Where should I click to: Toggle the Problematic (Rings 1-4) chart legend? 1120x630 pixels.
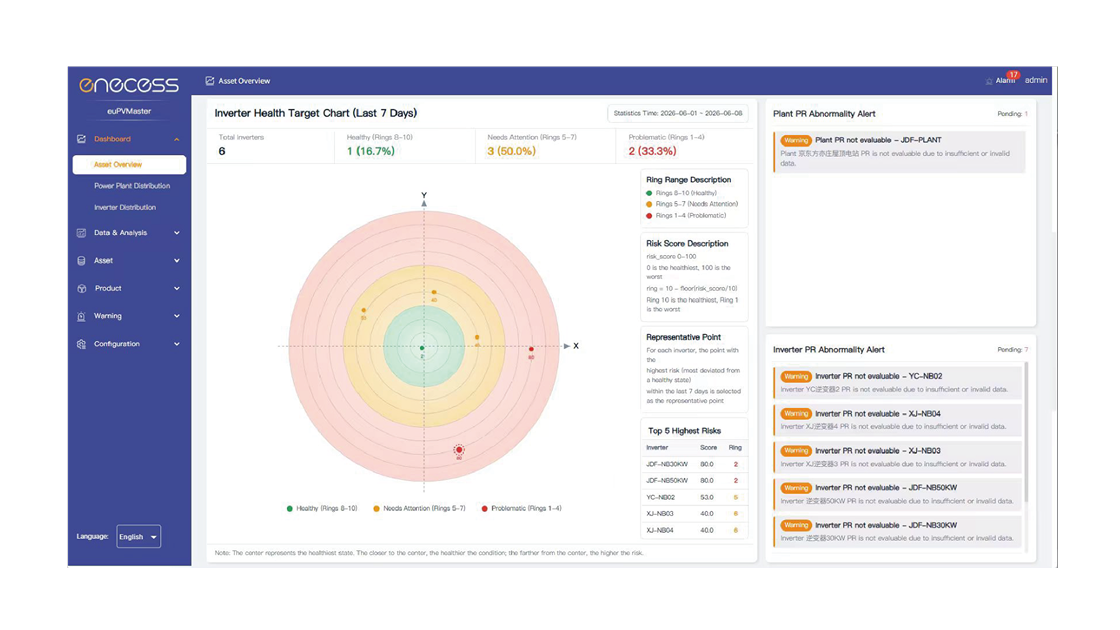(521, 509)
